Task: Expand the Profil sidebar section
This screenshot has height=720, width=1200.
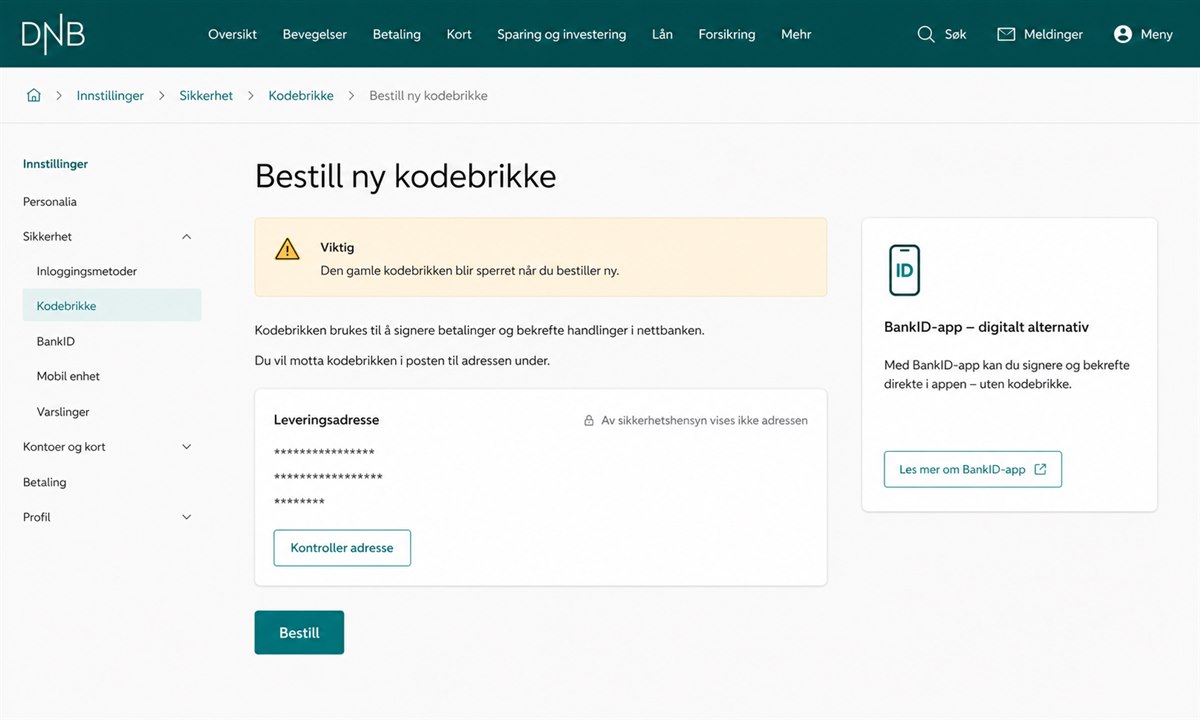Action: coord(186,517)
